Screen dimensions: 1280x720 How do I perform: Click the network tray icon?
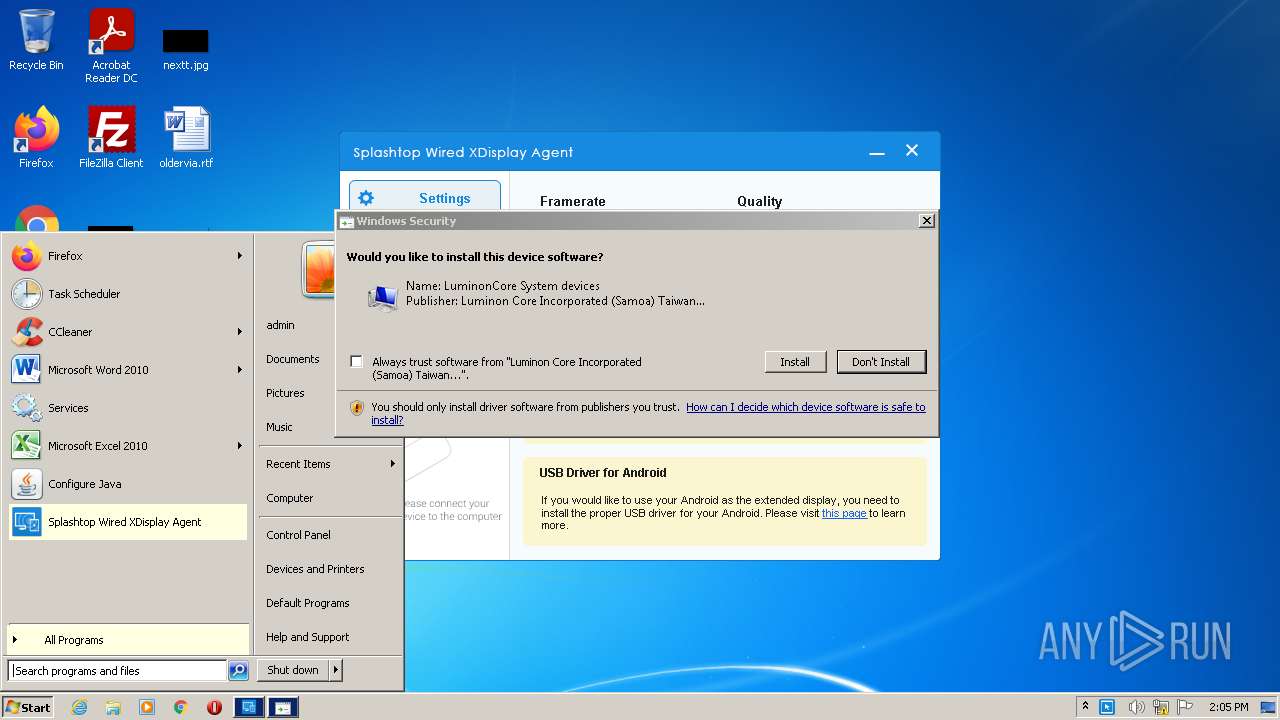1161,707
